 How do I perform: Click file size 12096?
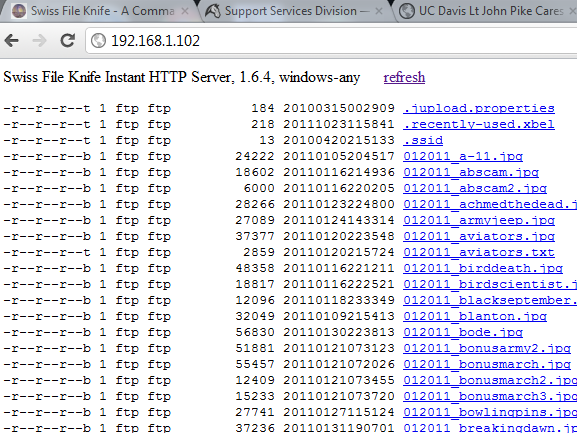click(x=255, y=300)
